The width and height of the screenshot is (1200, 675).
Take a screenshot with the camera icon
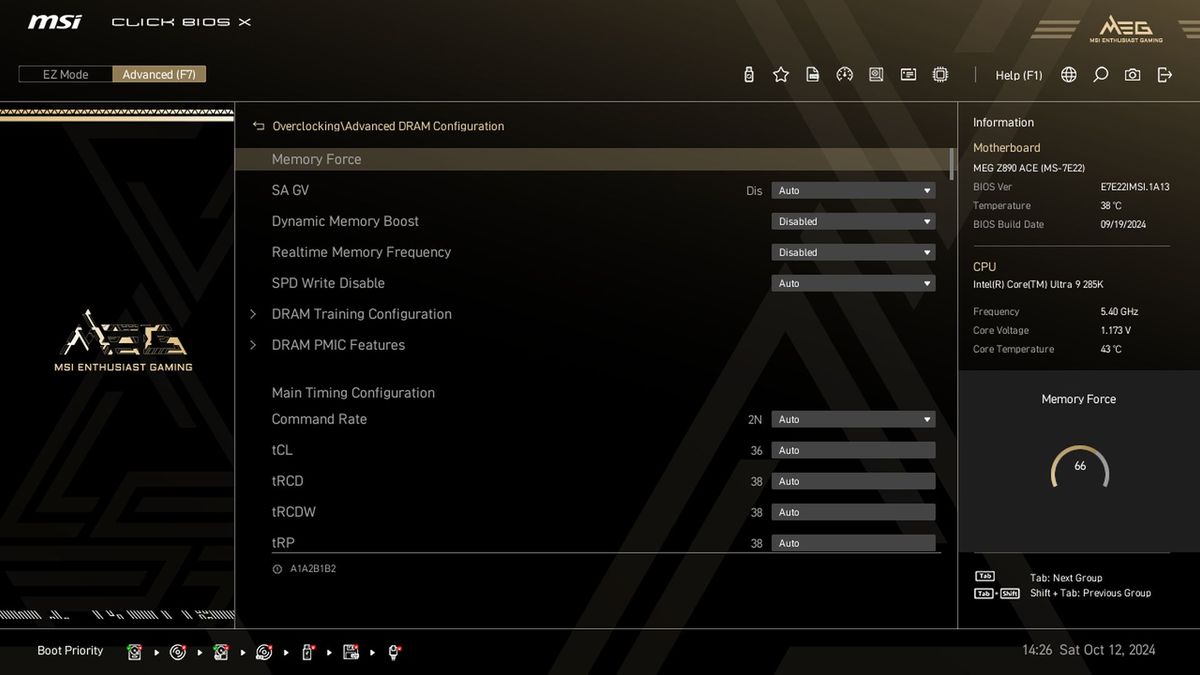[1132, 75]
